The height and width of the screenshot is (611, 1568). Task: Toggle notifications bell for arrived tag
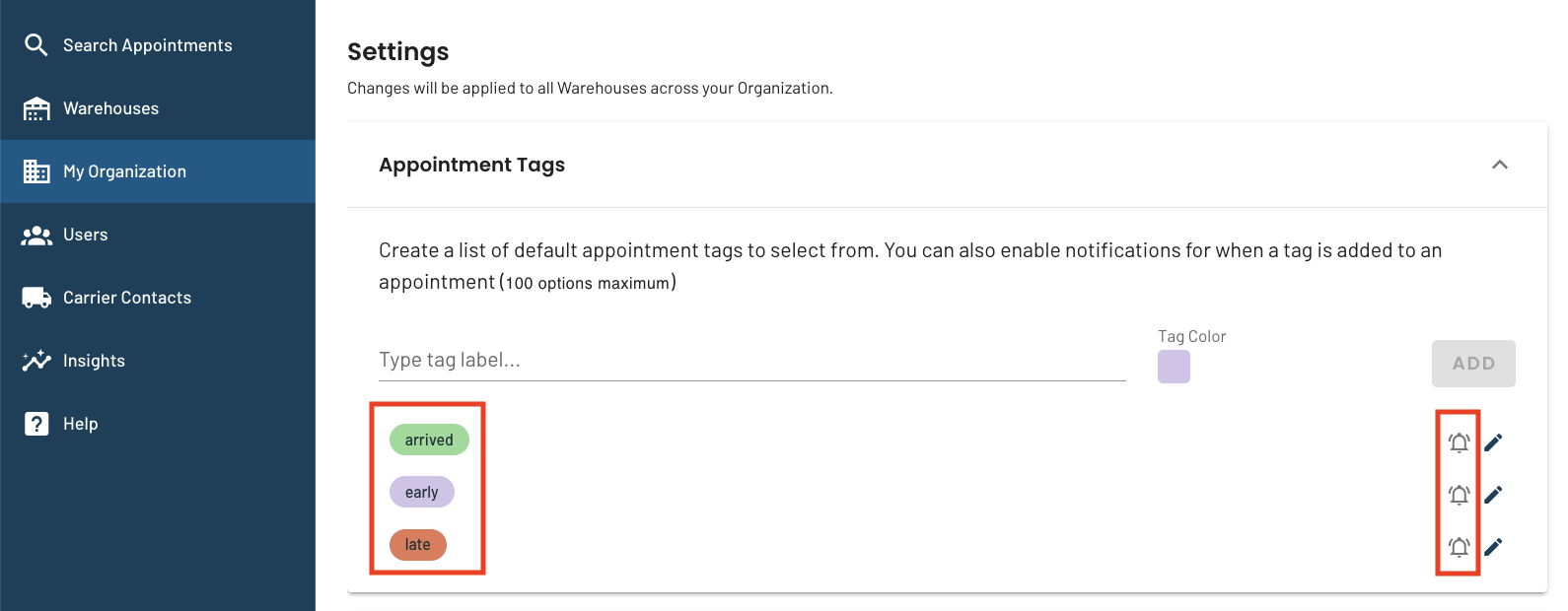coord(1460,442)
